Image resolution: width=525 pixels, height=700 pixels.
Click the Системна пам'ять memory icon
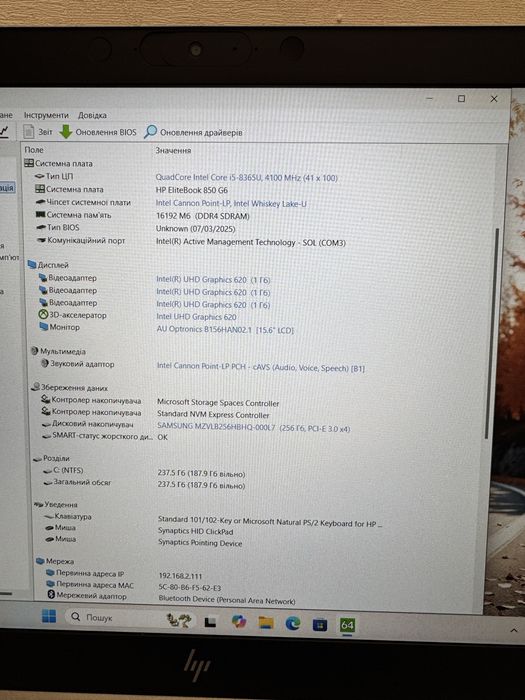tap(41, 215)
